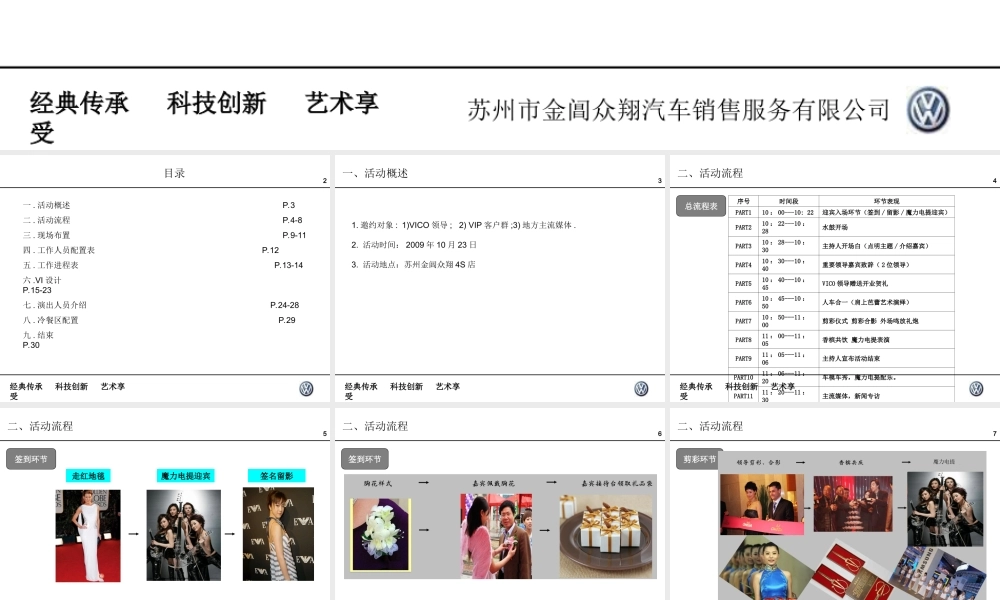Click the cyan 魔力电提迎宾 label
This screenshot has width=1000, height=600.
[x=186, y=476]
